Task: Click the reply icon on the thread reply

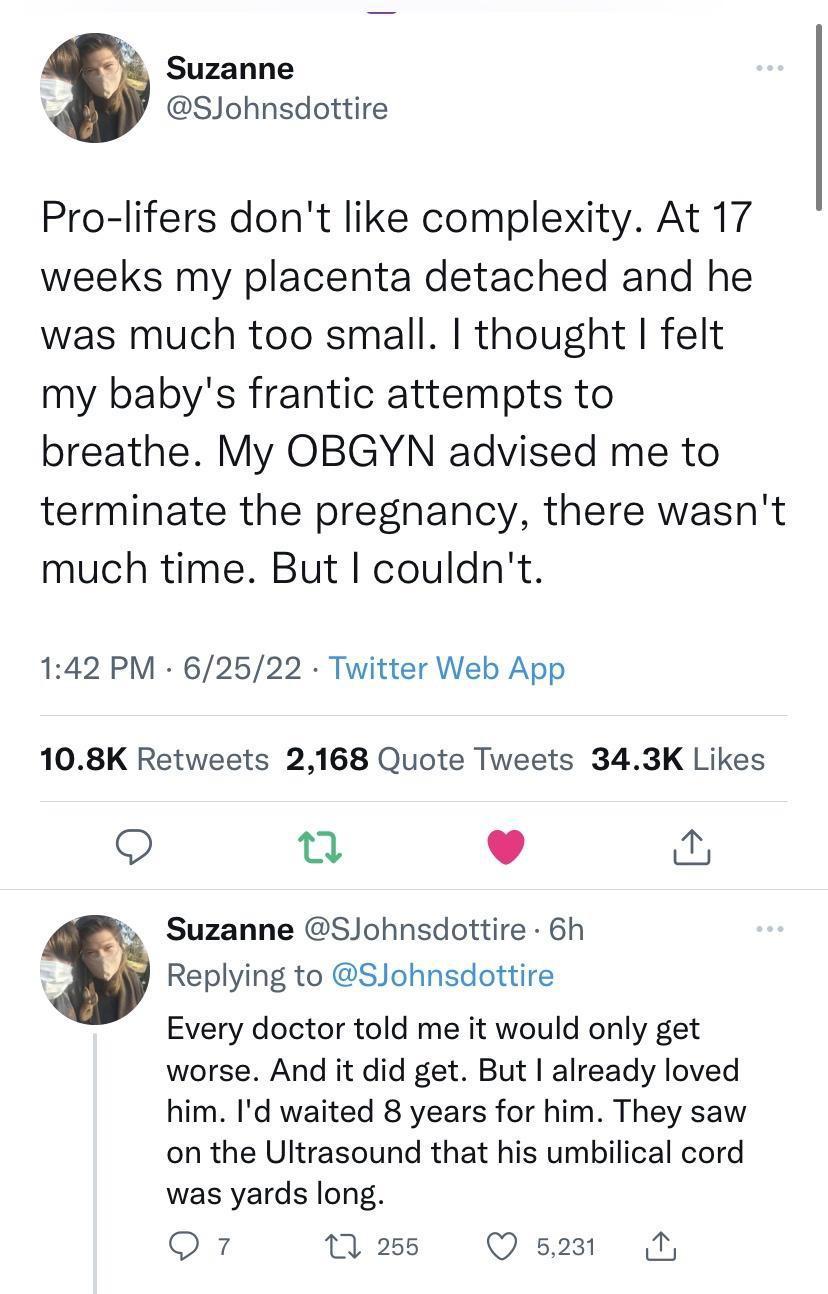Action: click(184, 1246)
